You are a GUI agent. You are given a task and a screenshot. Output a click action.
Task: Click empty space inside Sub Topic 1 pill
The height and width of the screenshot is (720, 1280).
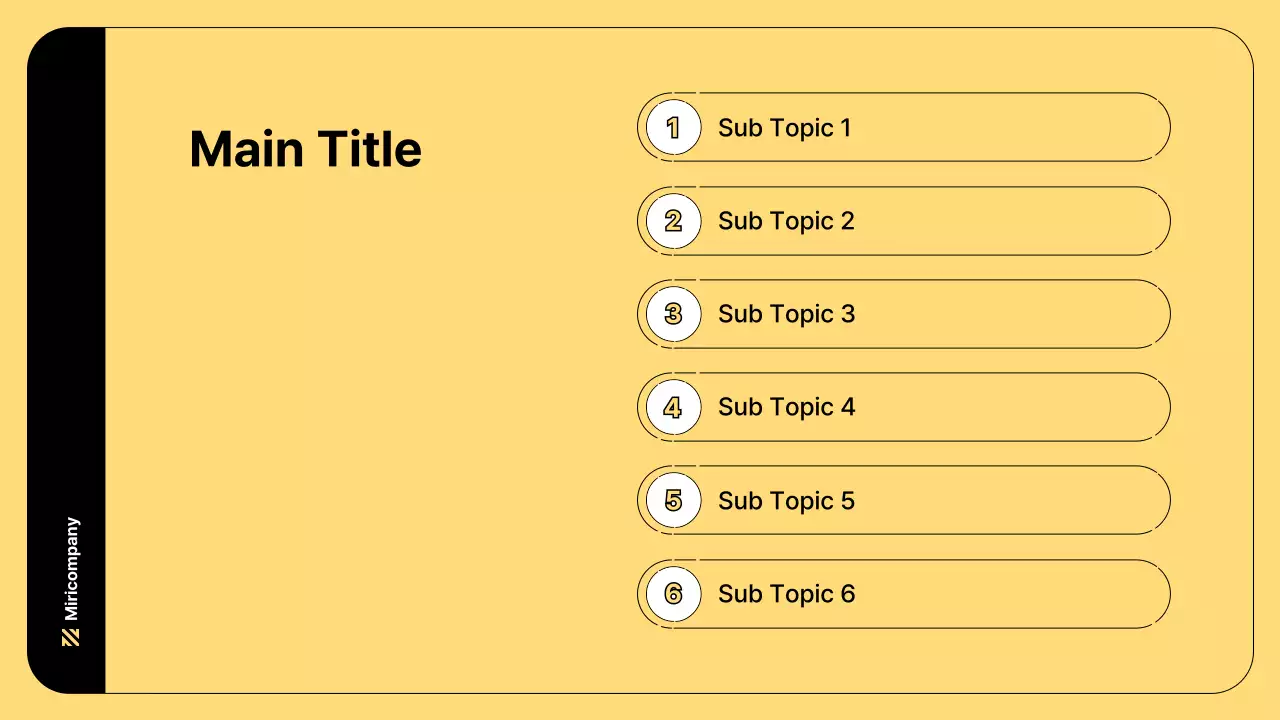tap(1010, 128)
